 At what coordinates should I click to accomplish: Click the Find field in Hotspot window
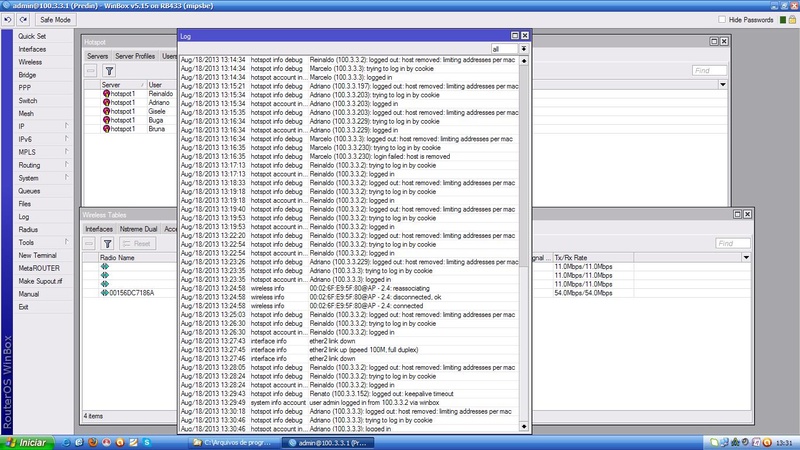tap(709, 70)
